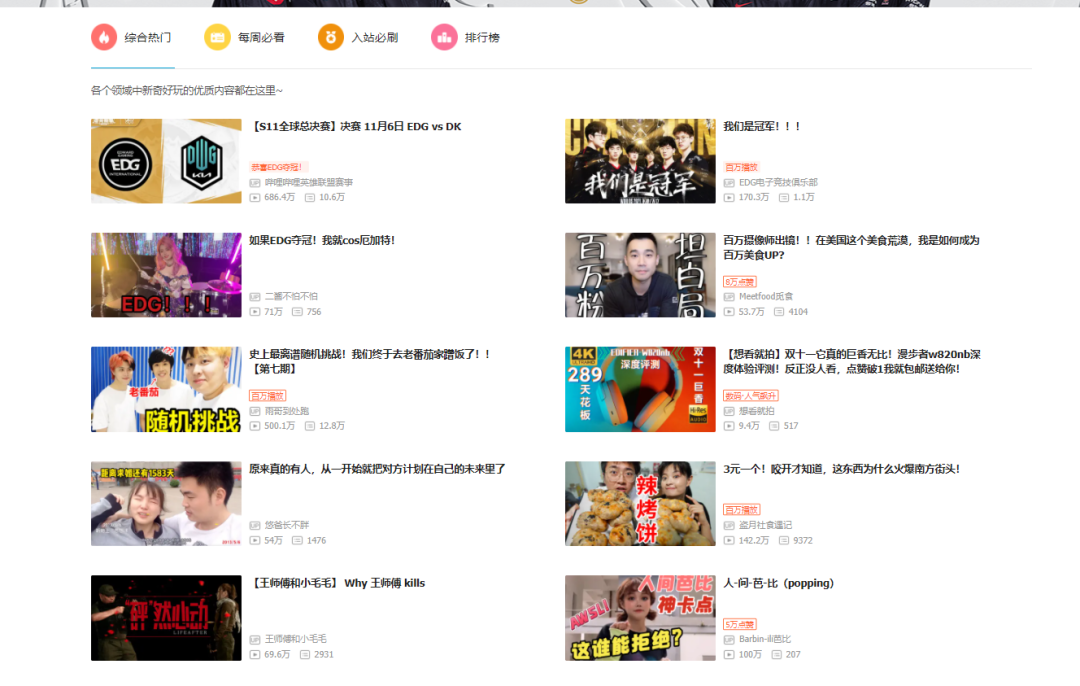
Task: Open the video titled 我们是冠军！！！
Action: click(762, 127)
